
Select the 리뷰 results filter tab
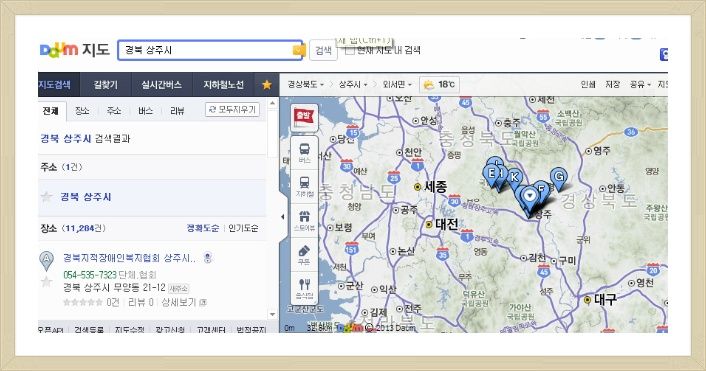click(177, 111)
